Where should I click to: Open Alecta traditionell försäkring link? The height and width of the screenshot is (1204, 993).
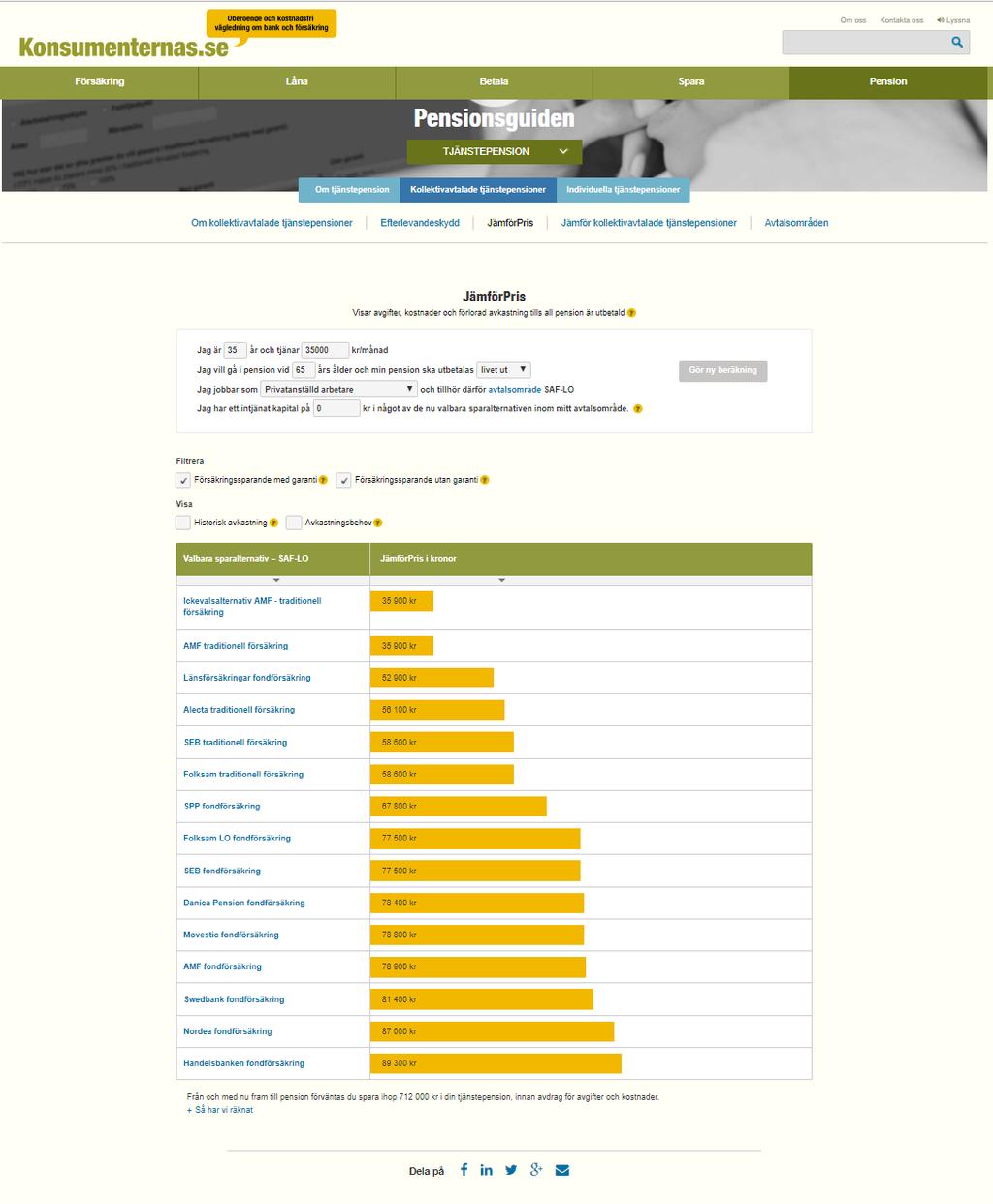click(x=239, y=710)
